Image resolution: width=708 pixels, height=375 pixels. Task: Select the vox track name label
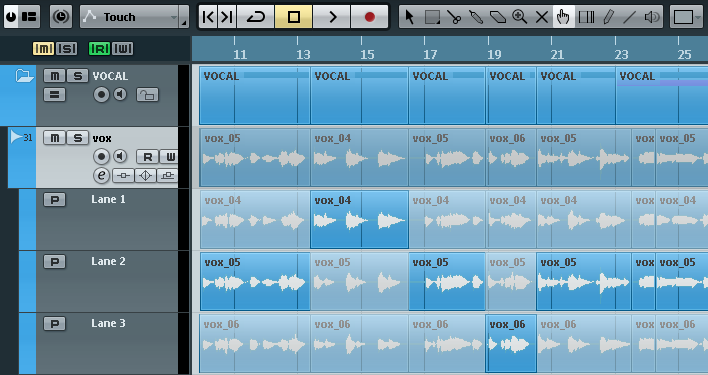(102, 138)
